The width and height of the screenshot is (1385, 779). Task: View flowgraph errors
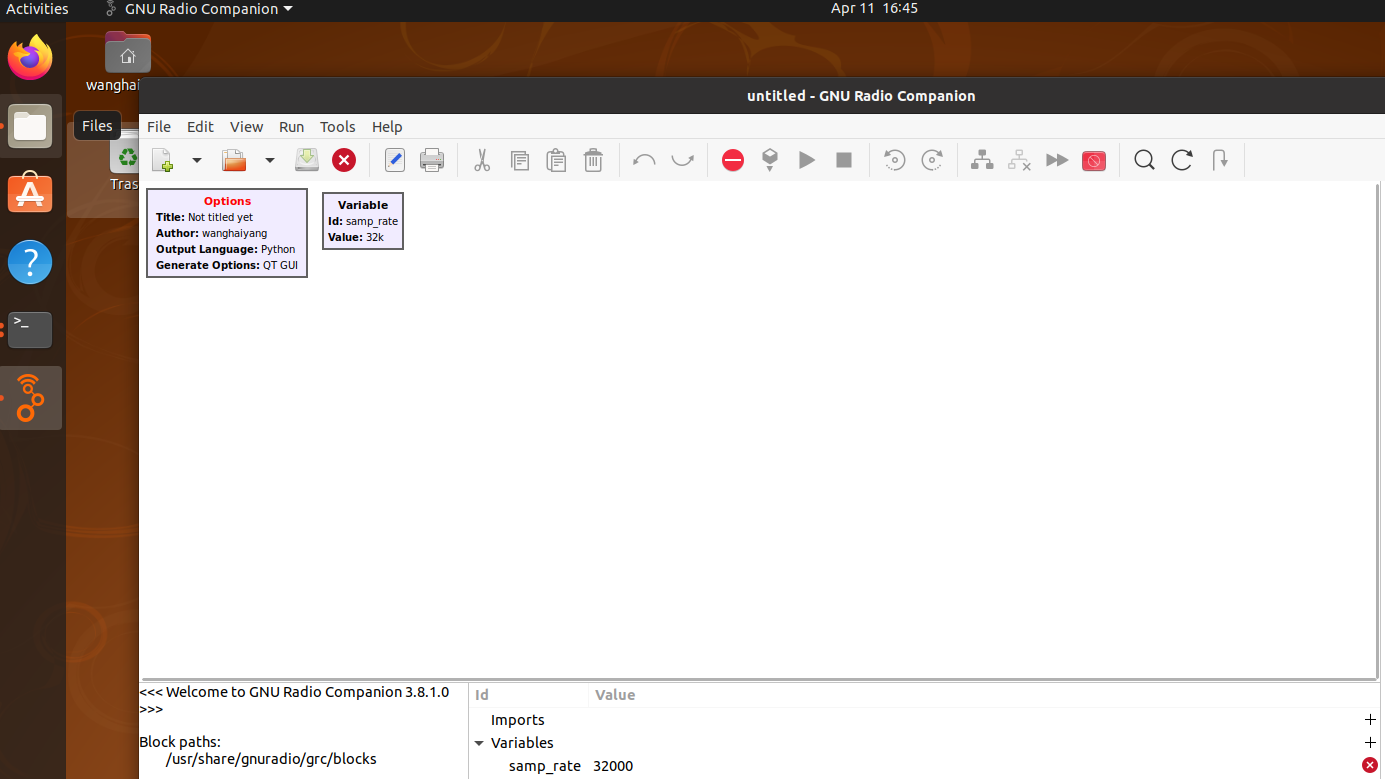[733, 160]
